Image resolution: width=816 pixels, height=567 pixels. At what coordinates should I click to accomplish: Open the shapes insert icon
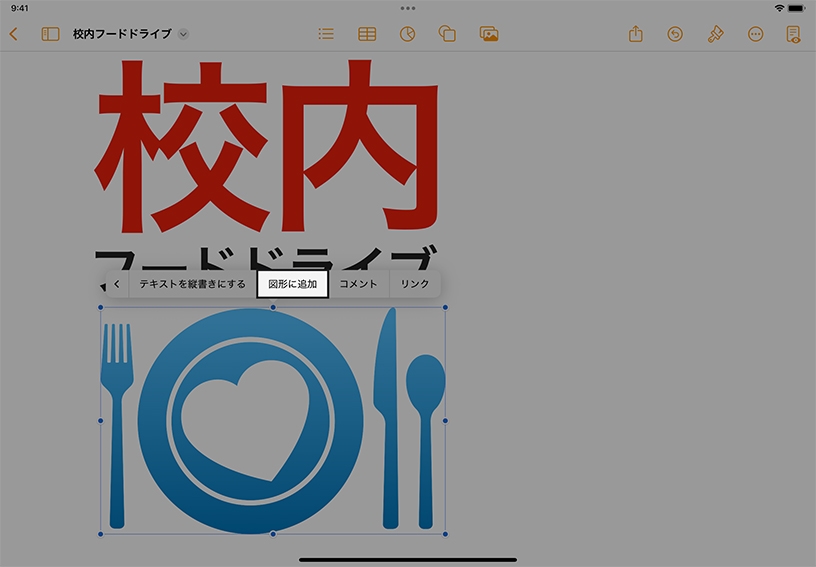click(x=447, y=34)
